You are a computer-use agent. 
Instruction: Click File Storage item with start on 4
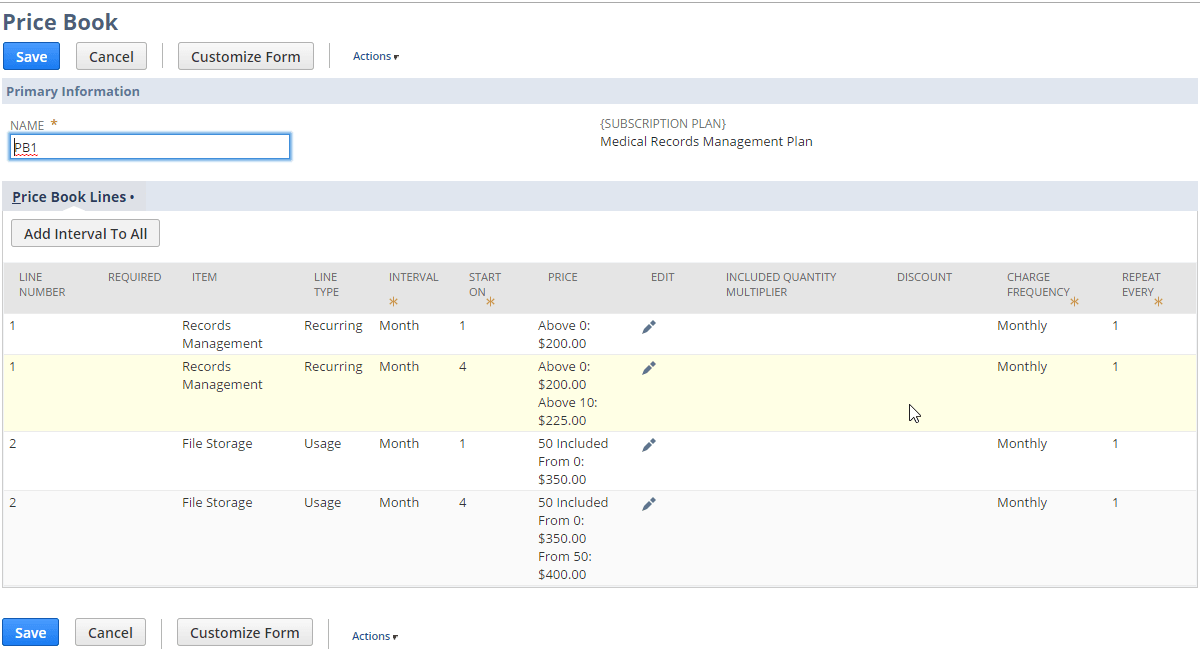217,502
